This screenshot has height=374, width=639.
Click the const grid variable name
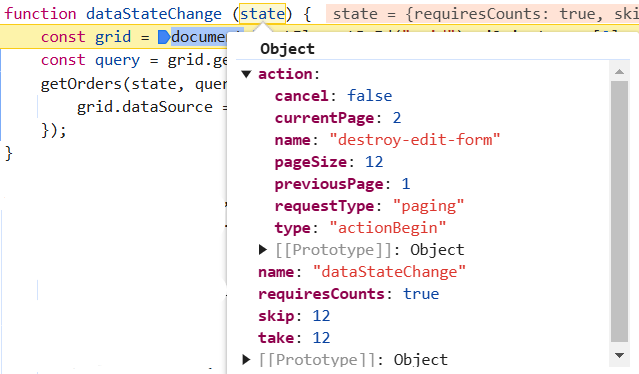click(113, 37)
